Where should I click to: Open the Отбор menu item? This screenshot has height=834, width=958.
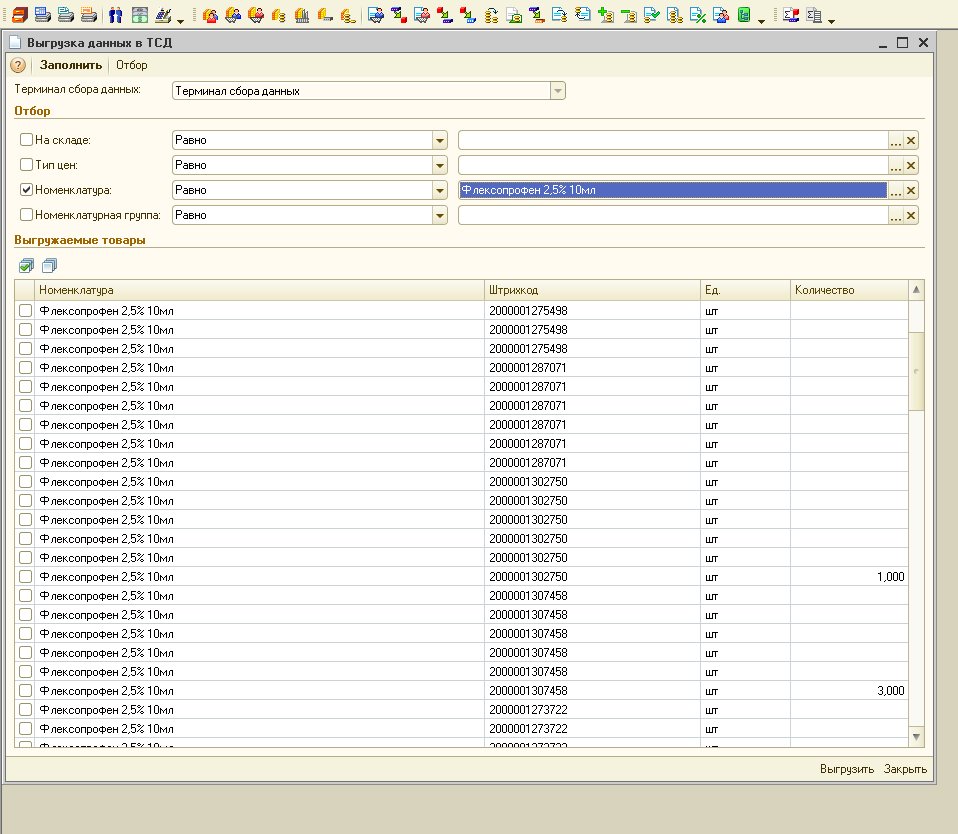click(132, 65)
